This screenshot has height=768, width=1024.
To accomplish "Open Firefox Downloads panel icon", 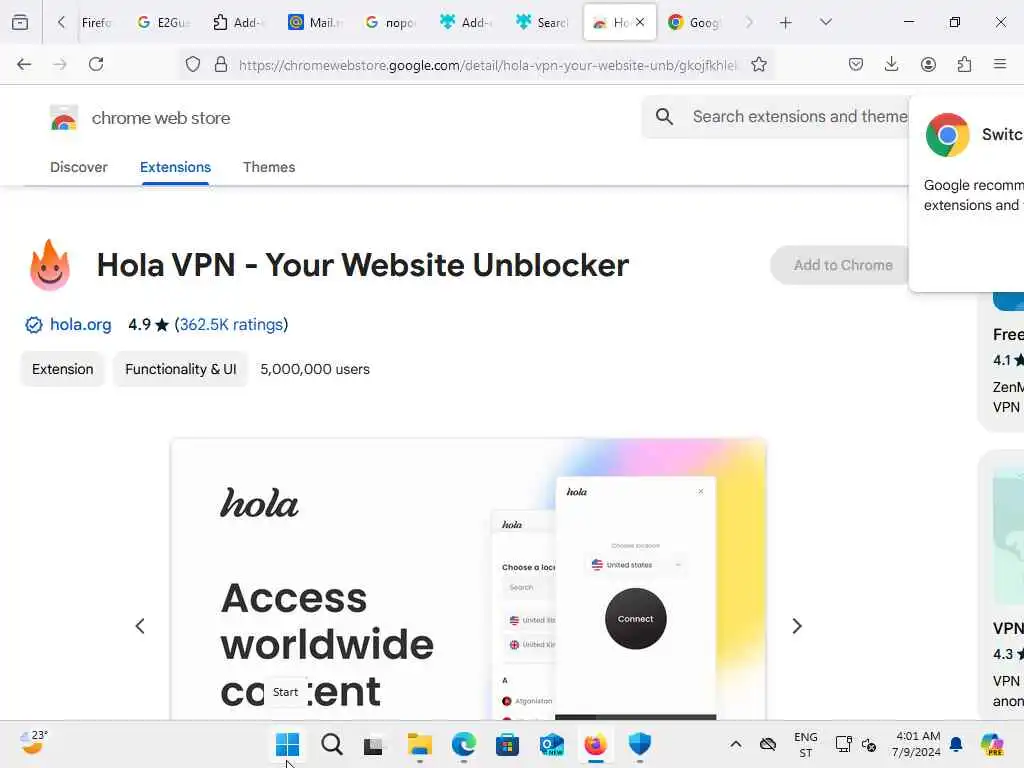I will [x=891, y=64].
